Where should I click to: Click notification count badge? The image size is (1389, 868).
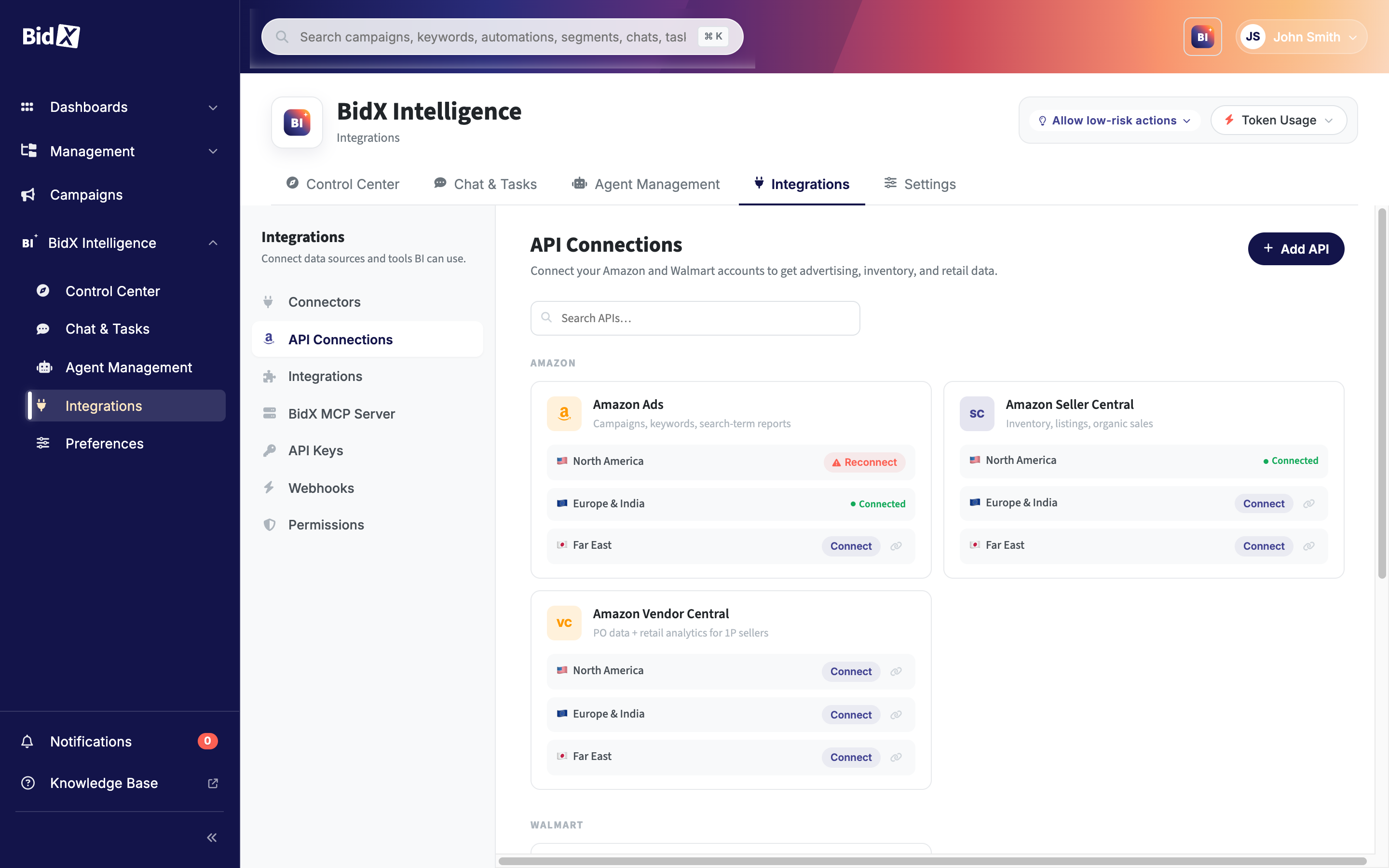pyautogui.click(x=208, y=741)
